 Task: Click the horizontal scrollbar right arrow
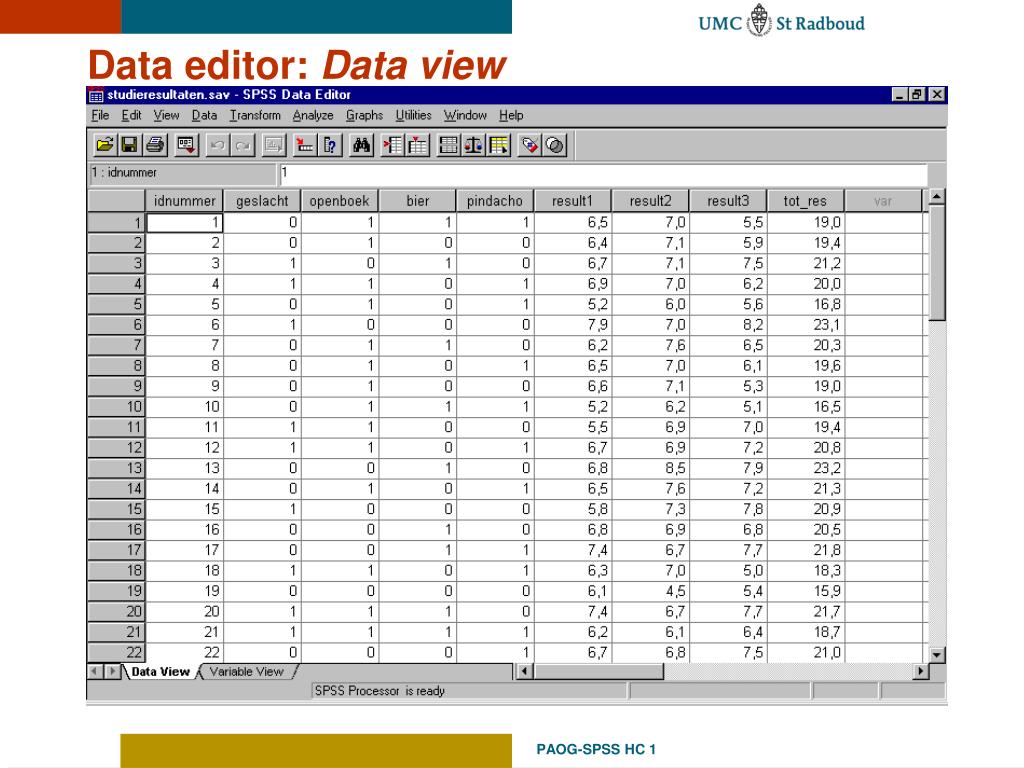[x=921, y=672]
